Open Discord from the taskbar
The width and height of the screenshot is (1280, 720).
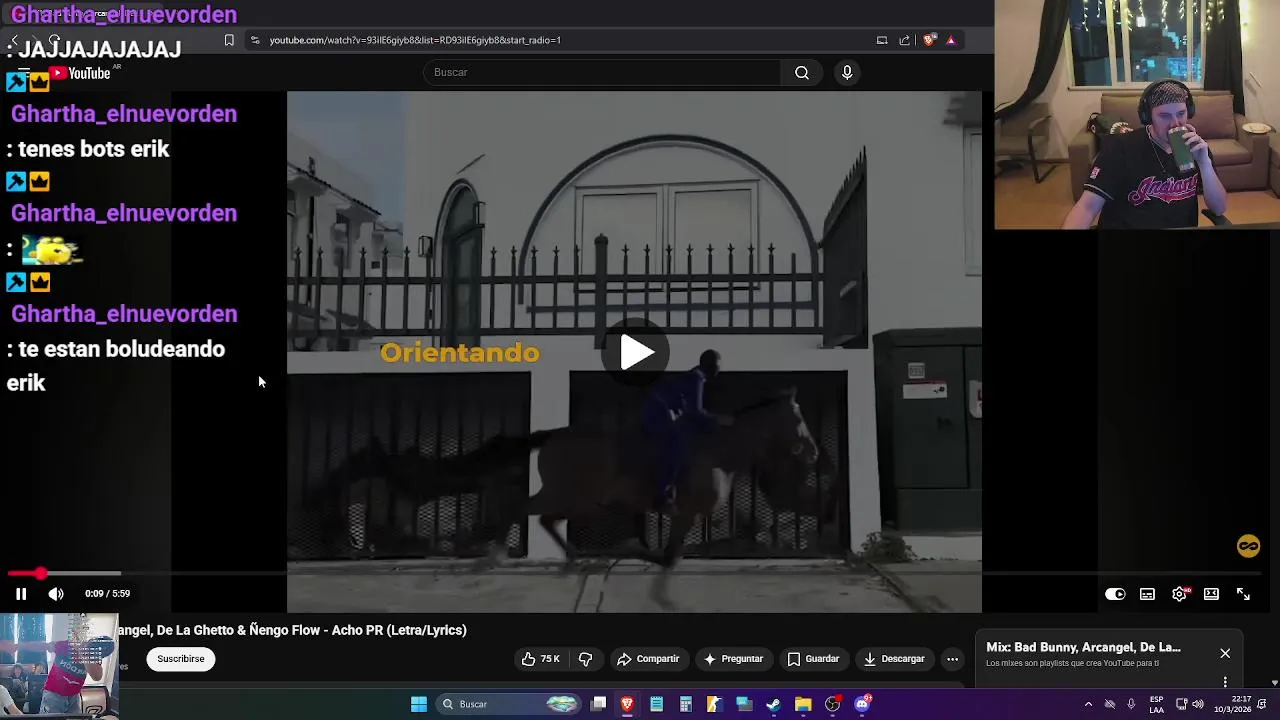(x=862, y=704)
